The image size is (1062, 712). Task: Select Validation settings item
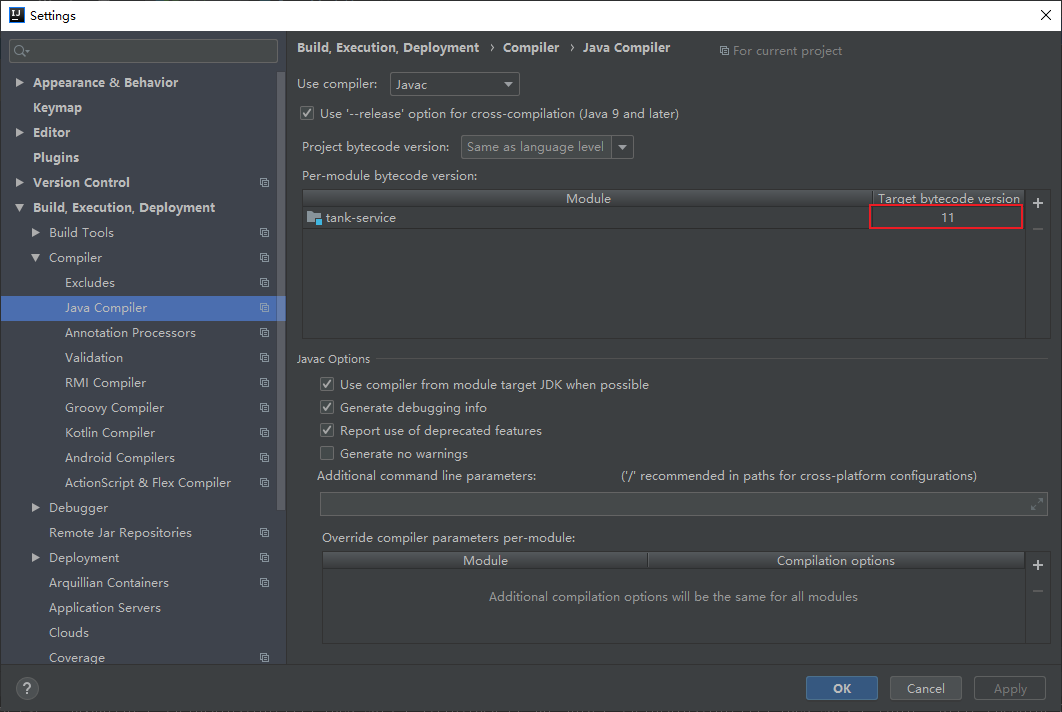tap(94, 358)
